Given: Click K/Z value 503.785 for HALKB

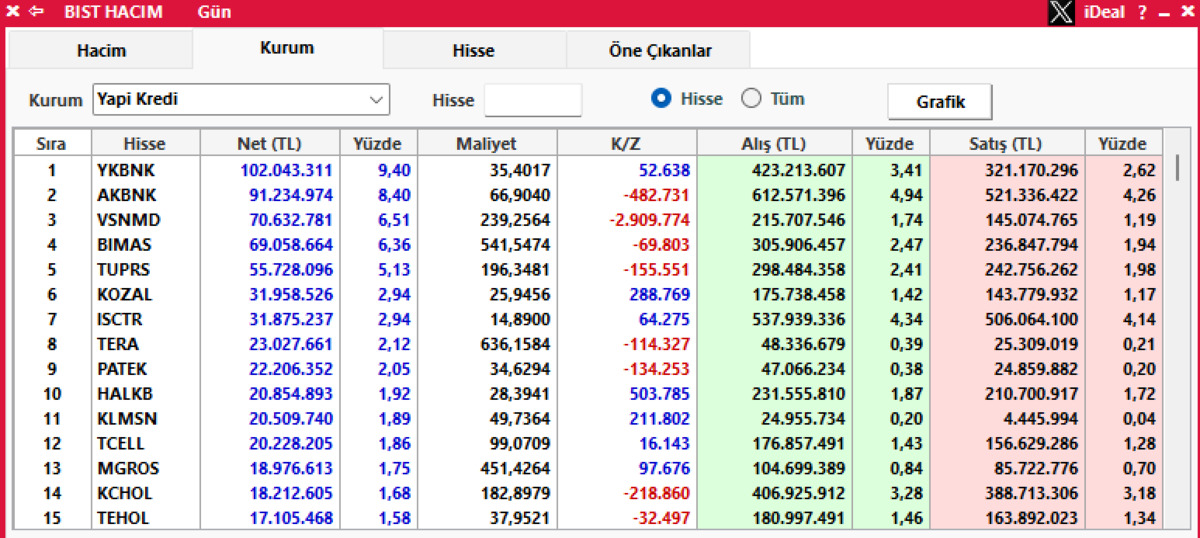Looking at the screenshot, I should point(660,394).
